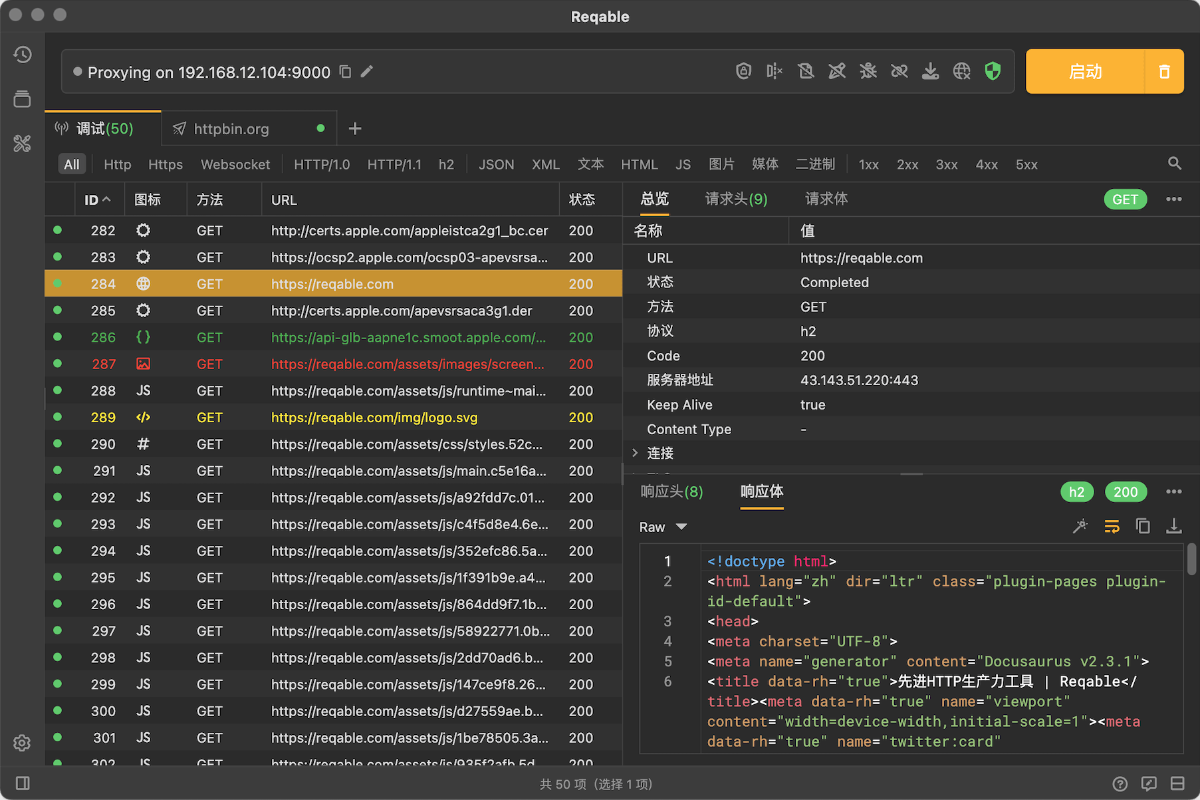Toggle the 2xx status filter

tap(907, 164)
